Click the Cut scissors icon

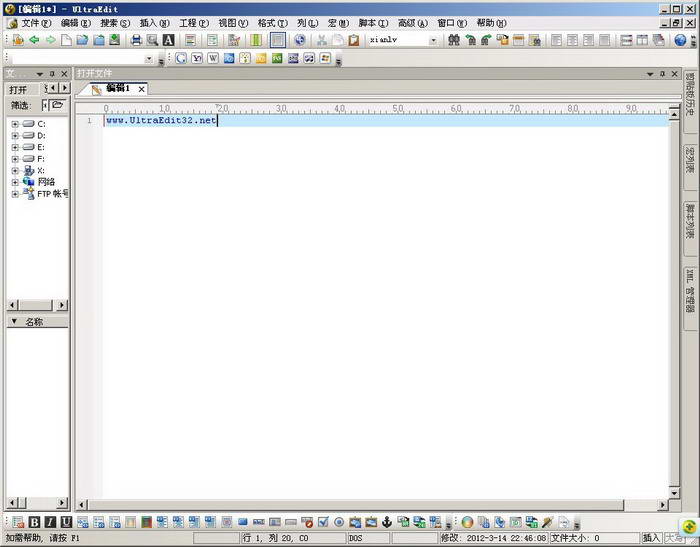(x=322, y=40)
